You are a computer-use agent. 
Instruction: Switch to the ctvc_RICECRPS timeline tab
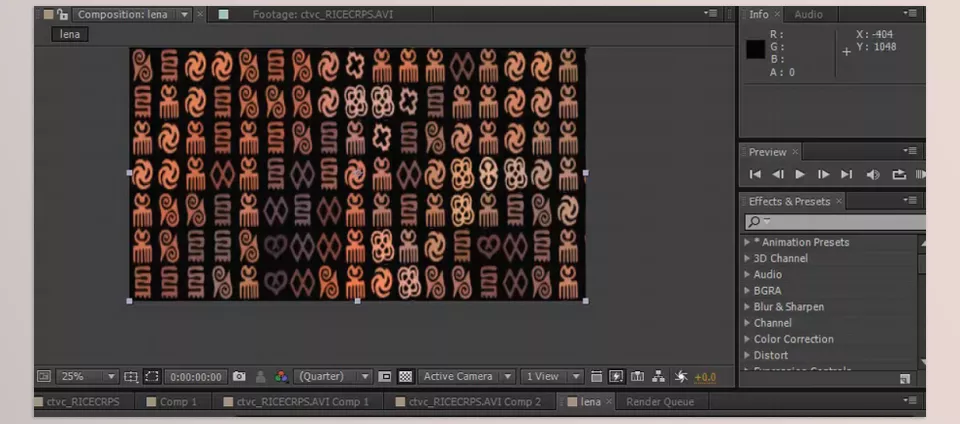(82, 402)
